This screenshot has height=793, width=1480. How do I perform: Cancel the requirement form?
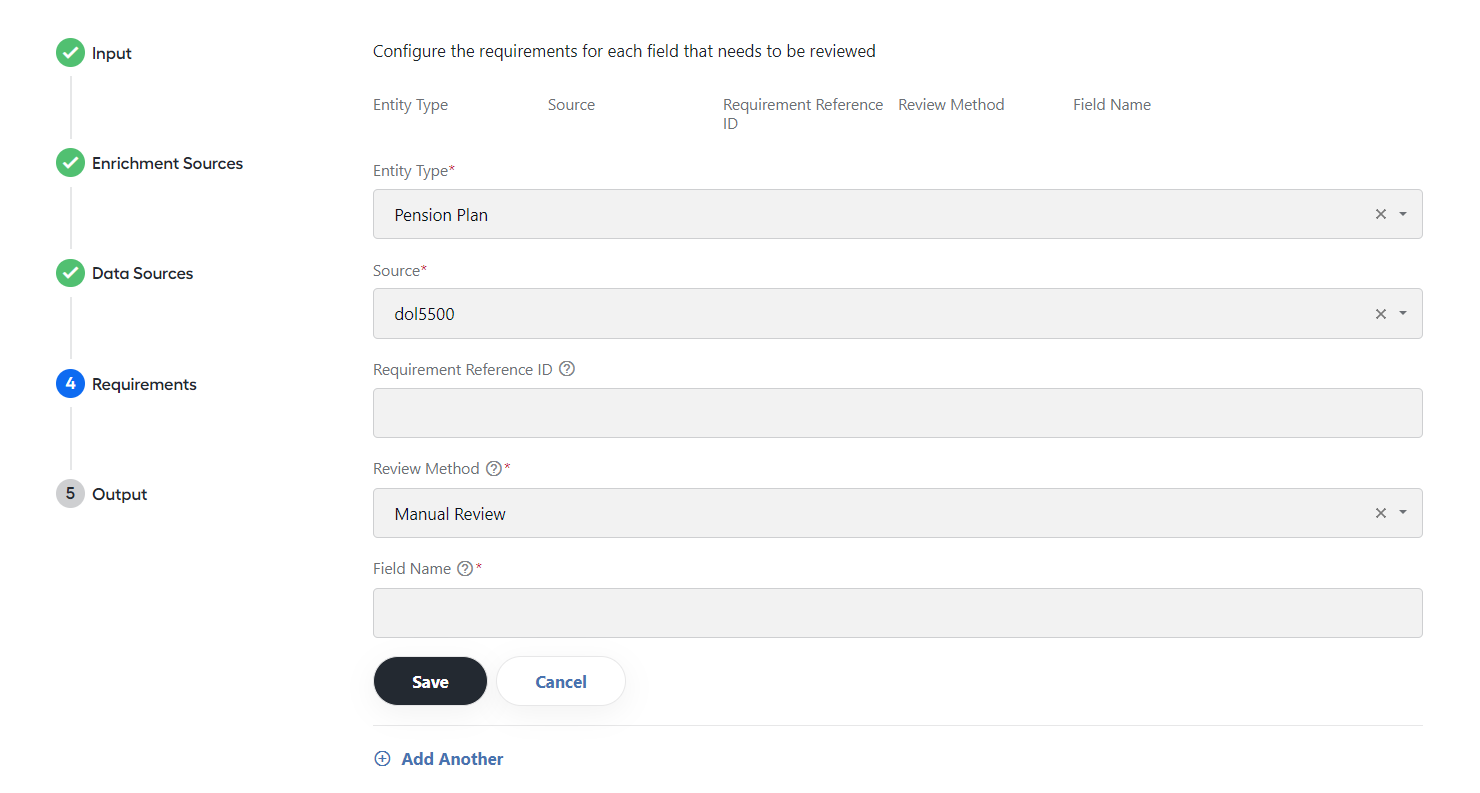coord(561,682)
